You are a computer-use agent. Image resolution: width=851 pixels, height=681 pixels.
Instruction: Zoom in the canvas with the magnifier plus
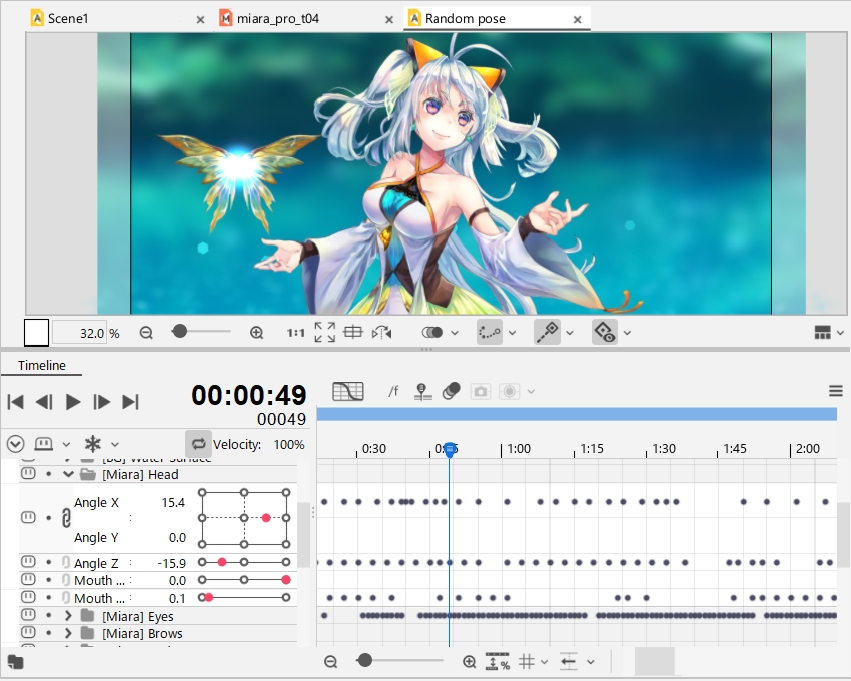[x=256, y=333]
